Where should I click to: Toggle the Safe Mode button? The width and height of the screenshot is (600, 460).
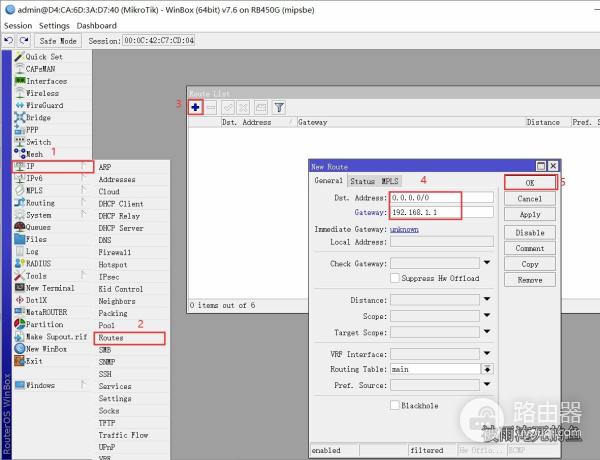58,41
